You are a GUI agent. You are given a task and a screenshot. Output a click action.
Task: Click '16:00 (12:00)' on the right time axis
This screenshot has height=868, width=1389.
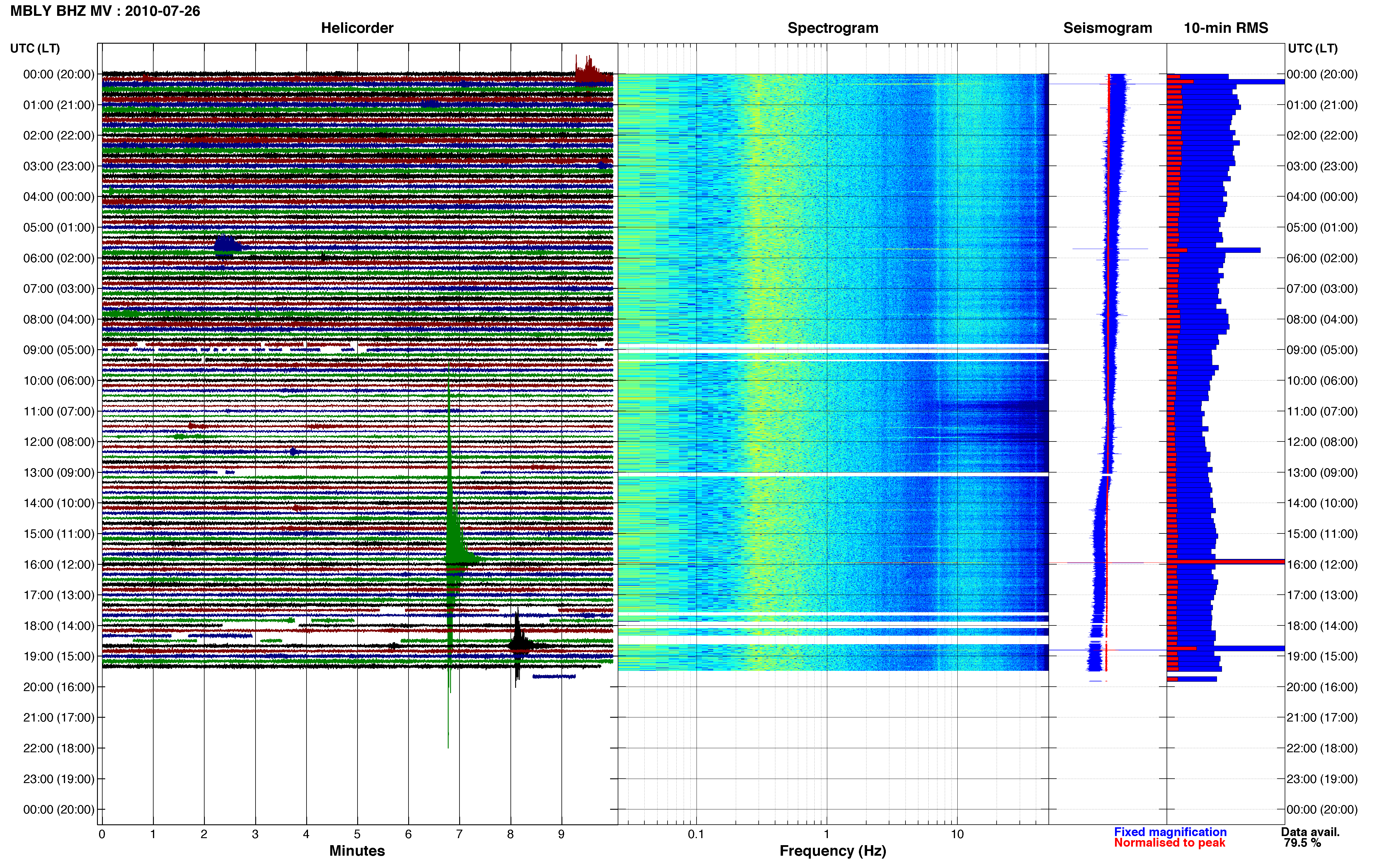pos(1322,564)
